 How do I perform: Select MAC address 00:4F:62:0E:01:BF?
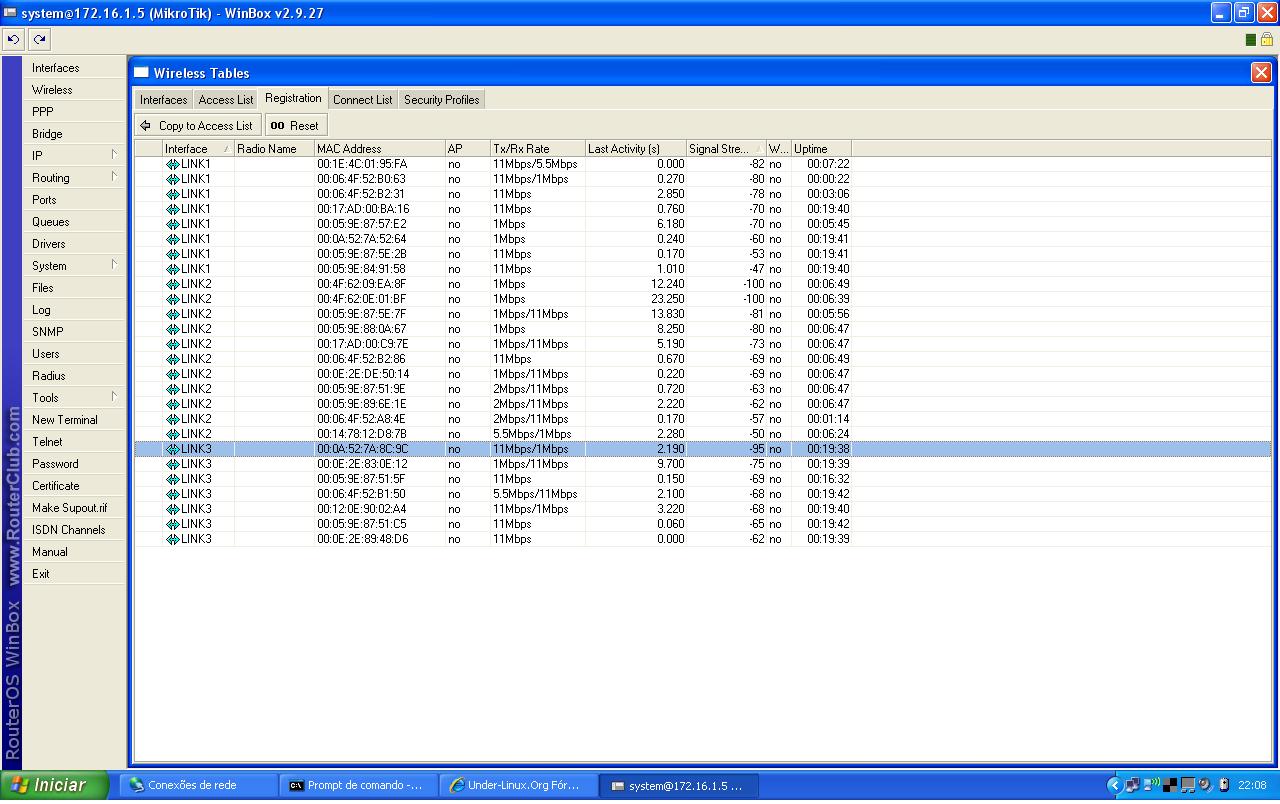coord(361,299)
